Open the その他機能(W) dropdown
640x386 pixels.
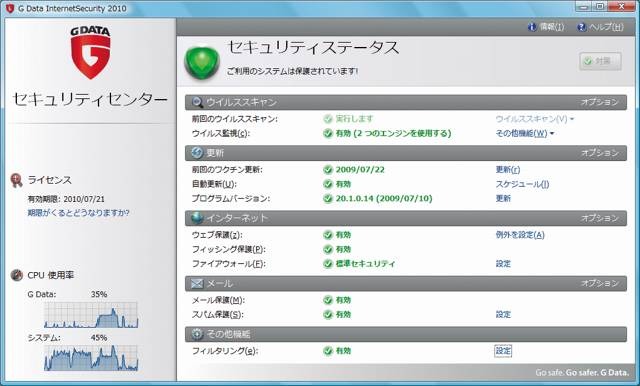pyautogui.click(x=525, y=133)
